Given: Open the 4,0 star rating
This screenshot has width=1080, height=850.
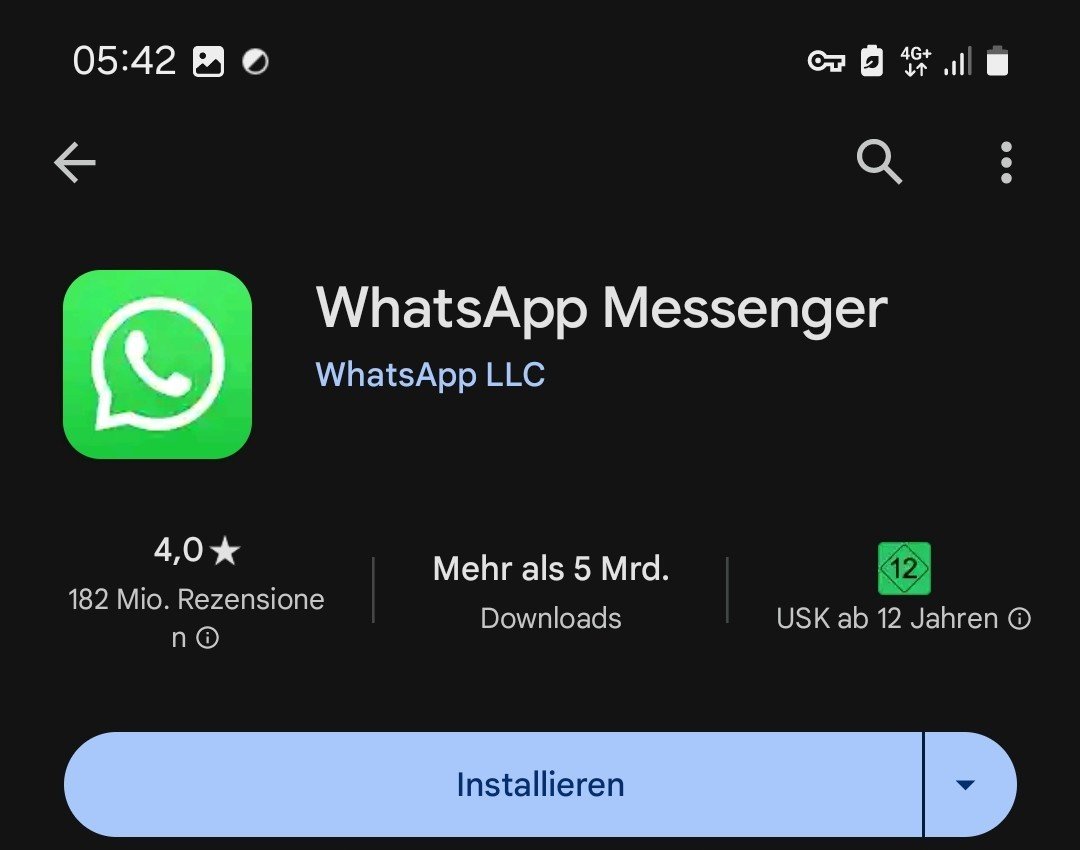Looking at the screenshot, I should point(196,550).
